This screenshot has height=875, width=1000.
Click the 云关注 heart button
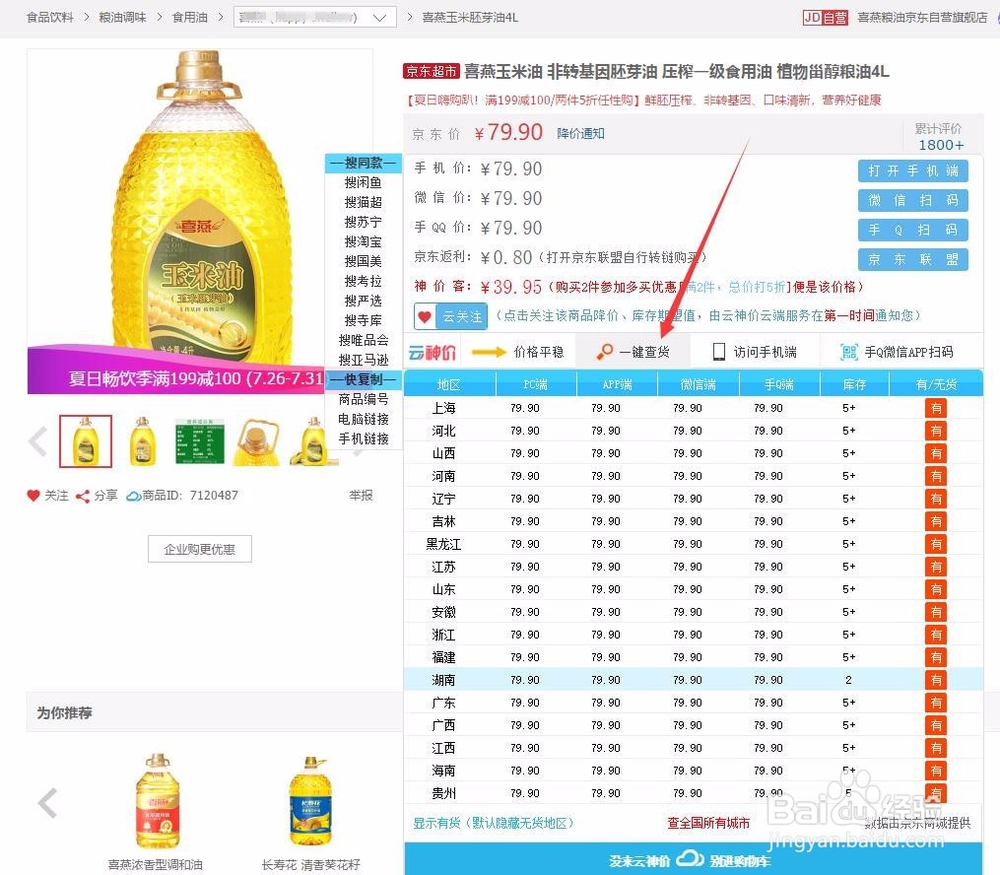(x=451, y=316)
